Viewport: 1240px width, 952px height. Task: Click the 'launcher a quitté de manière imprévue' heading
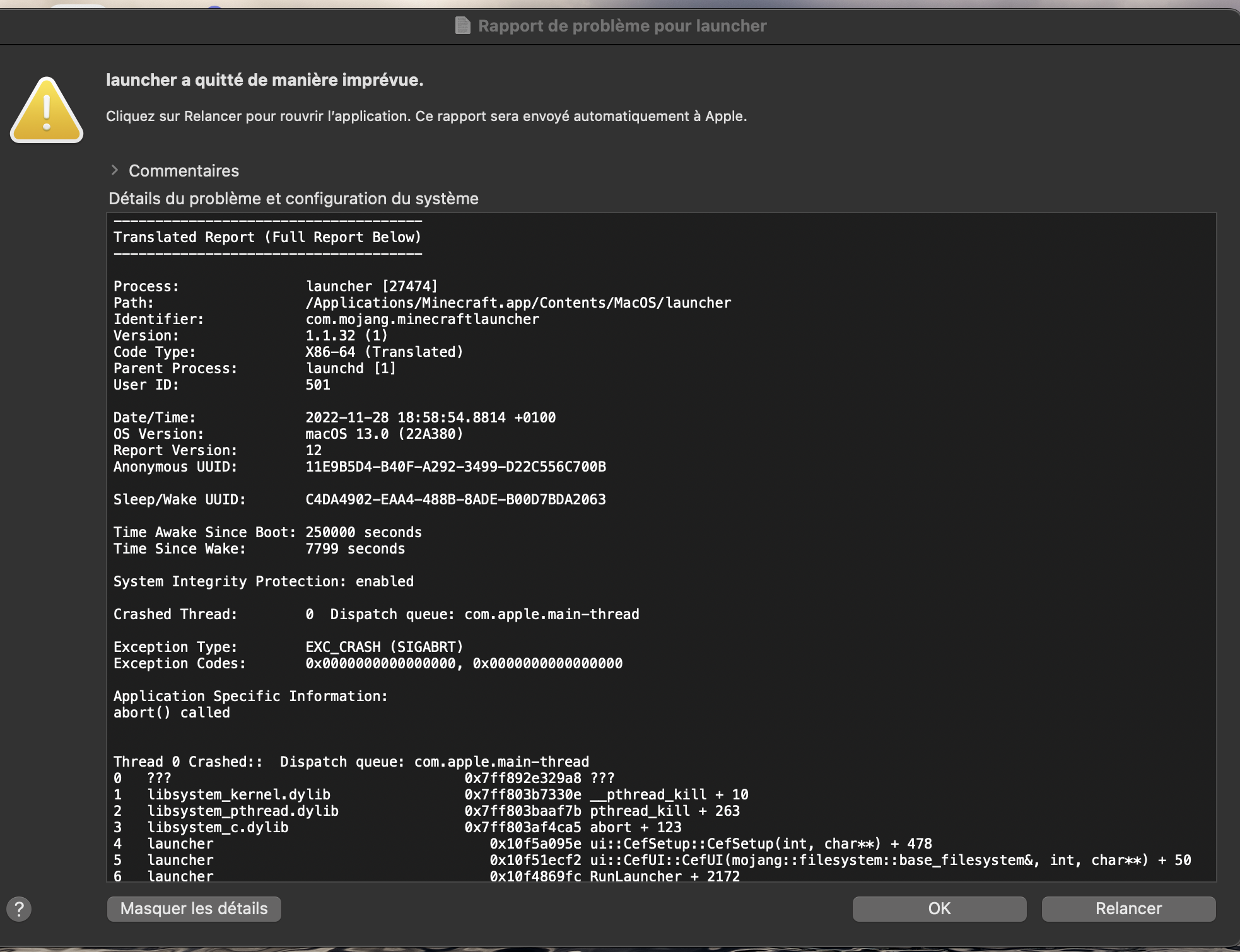pos(264,80)
